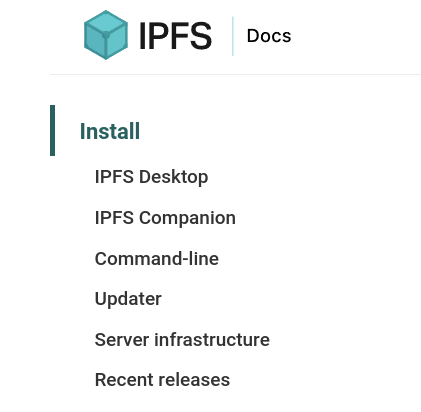The width and height of the screenshot is (421, 412).
Task: Return home via the teal cube icon
Action: [106, 35]
